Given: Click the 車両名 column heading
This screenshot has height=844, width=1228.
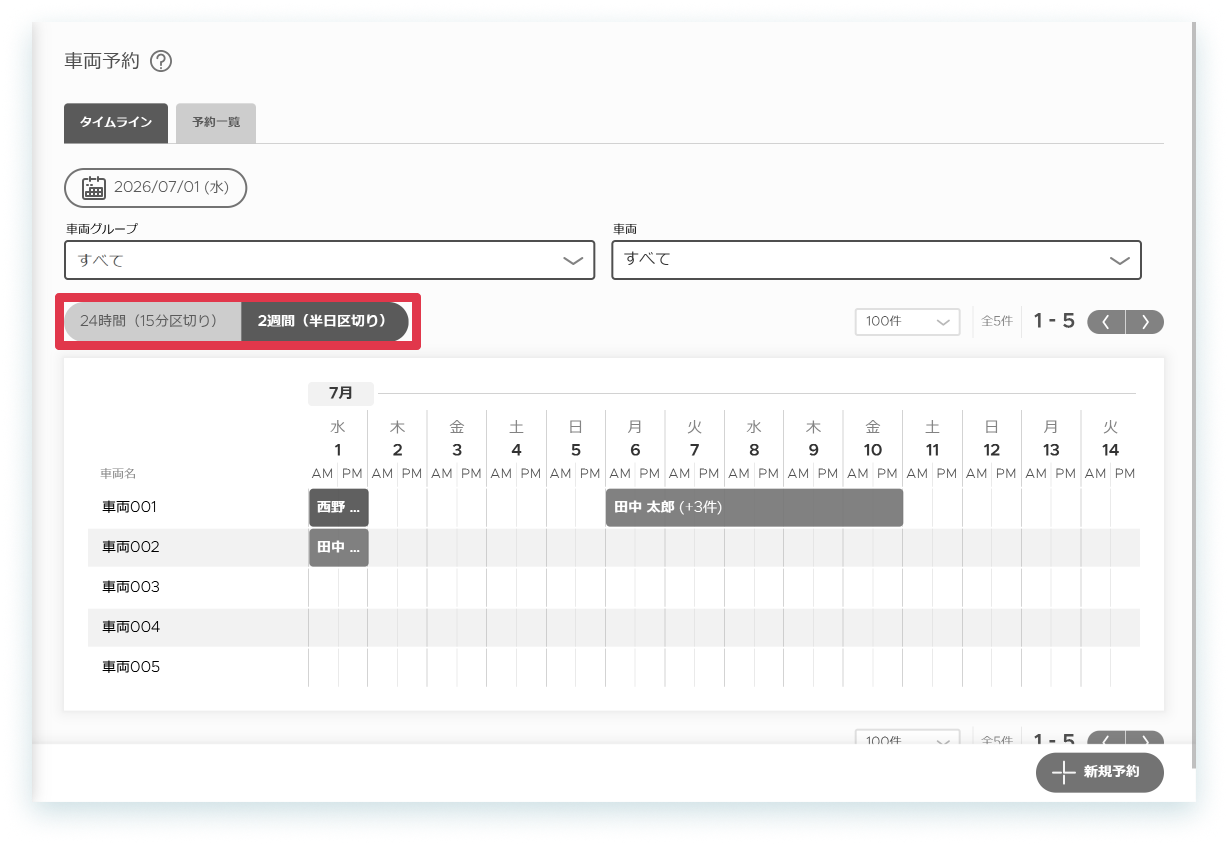Looking at the screenshot, I should [x=118, y=473].
